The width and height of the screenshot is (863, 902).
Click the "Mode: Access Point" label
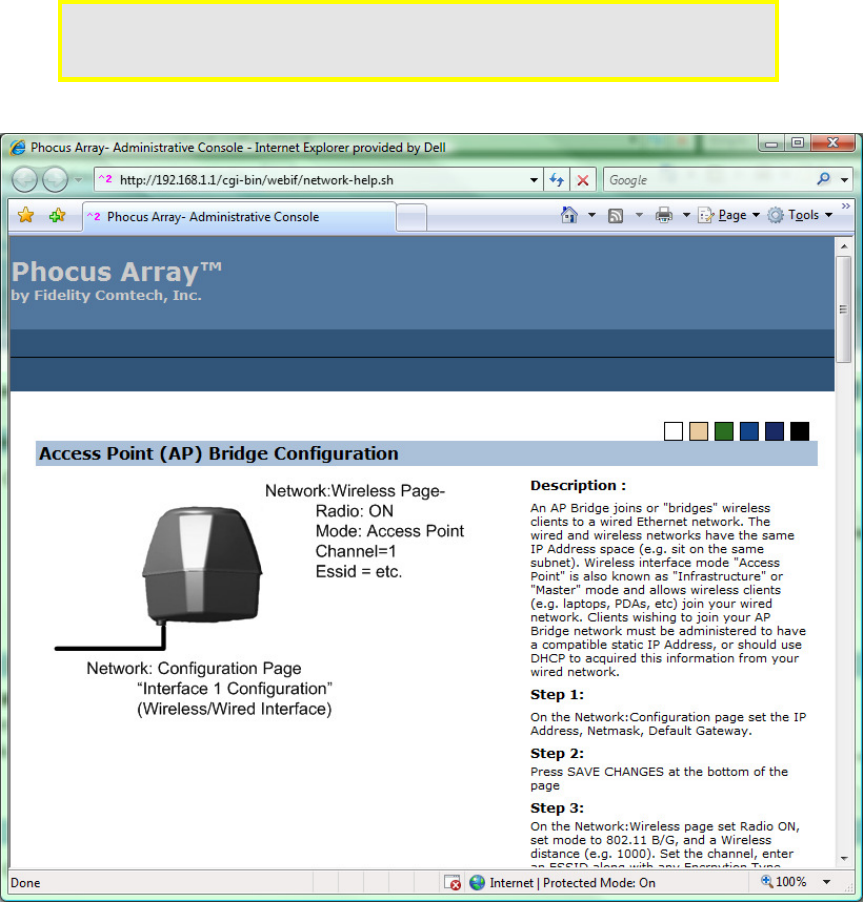[x=390, y=531]
